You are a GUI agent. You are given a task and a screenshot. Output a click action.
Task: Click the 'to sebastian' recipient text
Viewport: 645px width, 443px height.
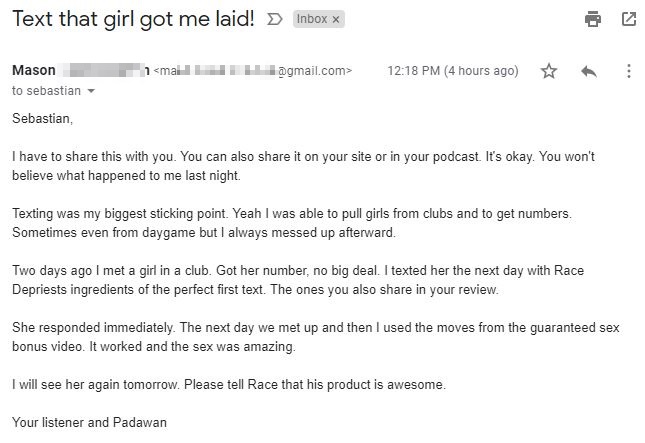46,91
